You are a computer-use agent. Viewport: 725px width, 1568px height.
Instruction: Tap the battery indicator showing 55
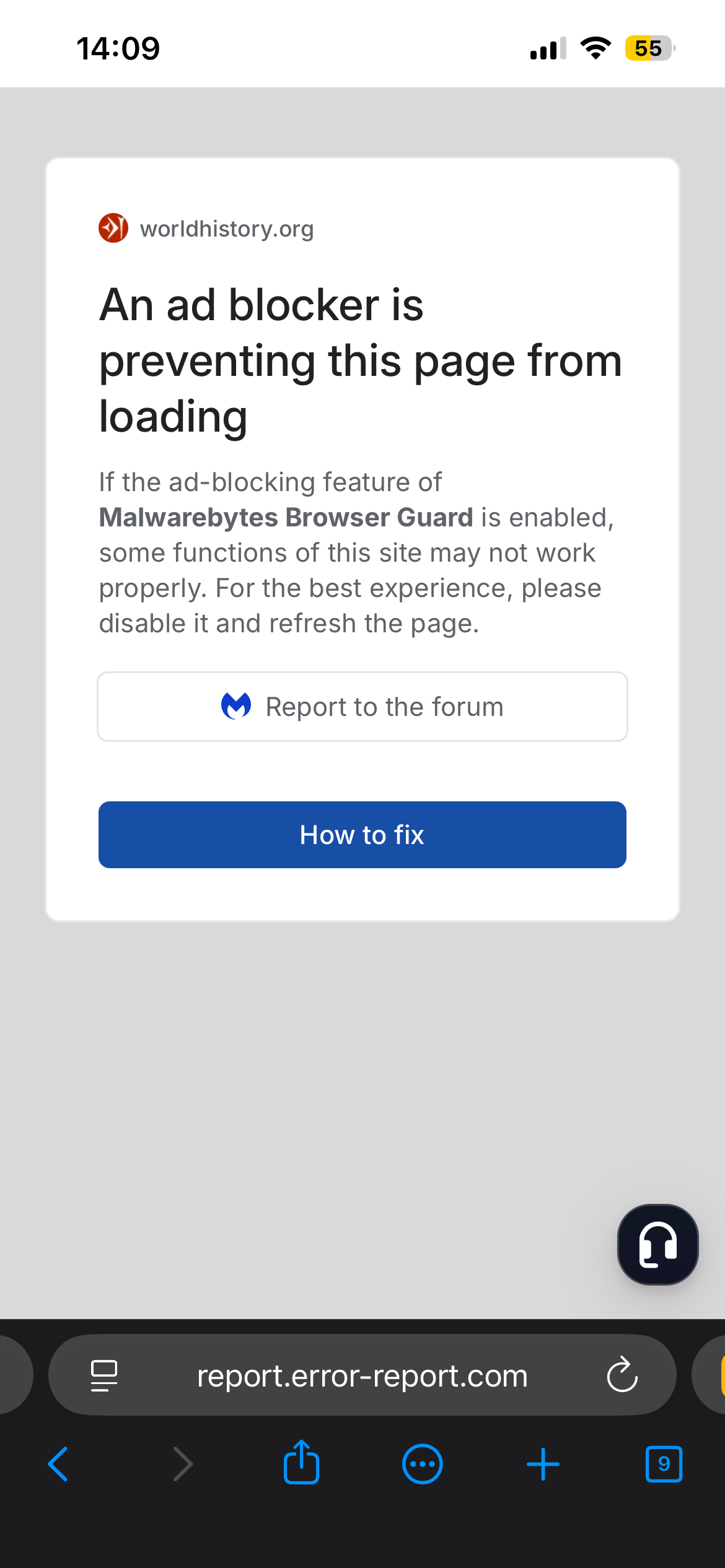pos(649,48)
